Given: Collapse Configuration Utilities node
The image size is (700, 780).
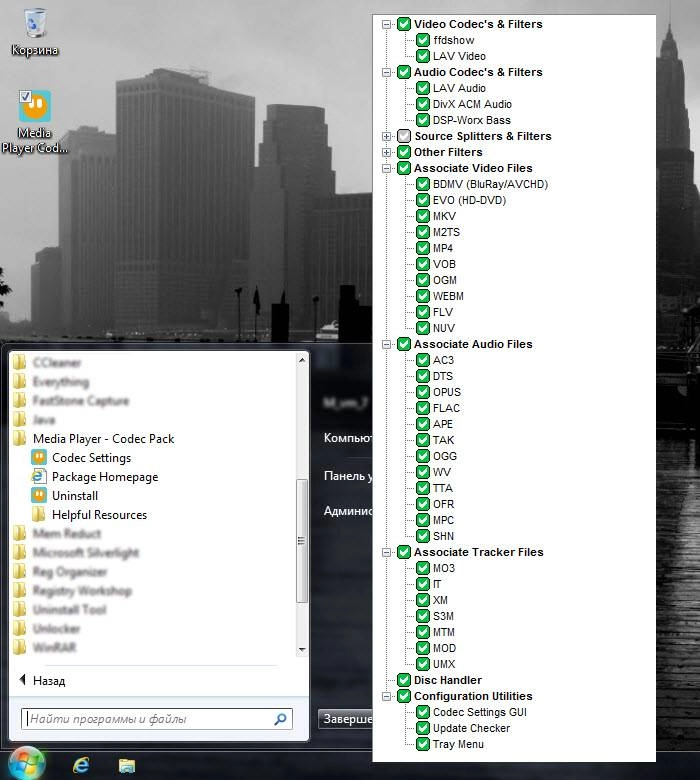Looking at the screenshot, I should [386, 696].
